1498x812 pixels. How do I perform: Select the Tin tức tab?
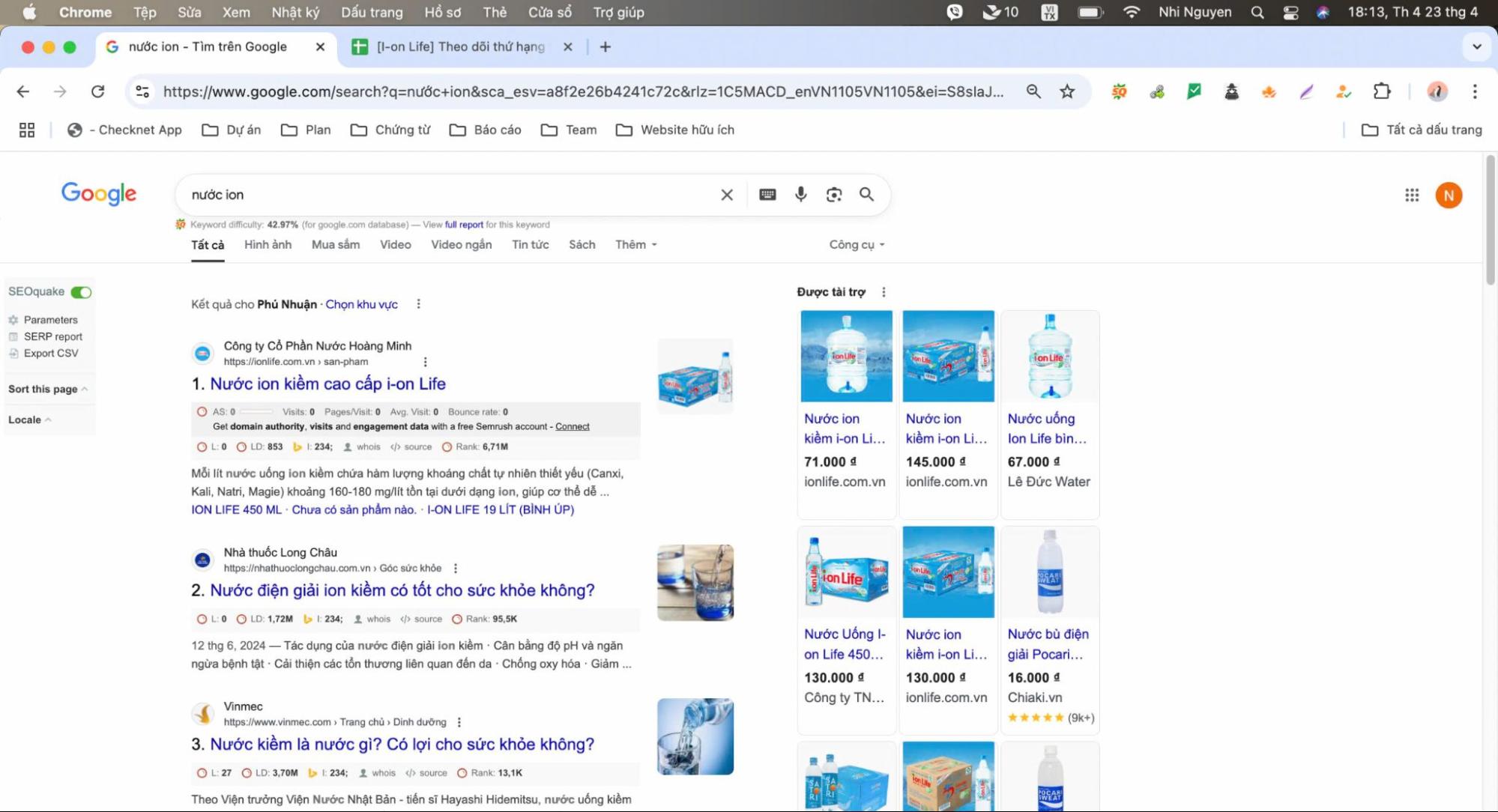click(530, 245)
